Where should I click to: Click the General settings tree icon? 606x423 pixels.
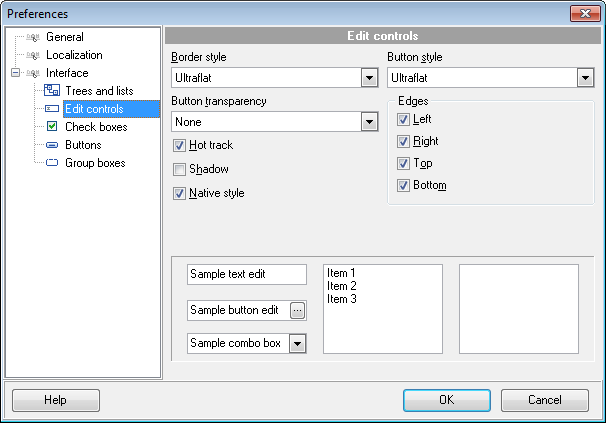(33, 37)
